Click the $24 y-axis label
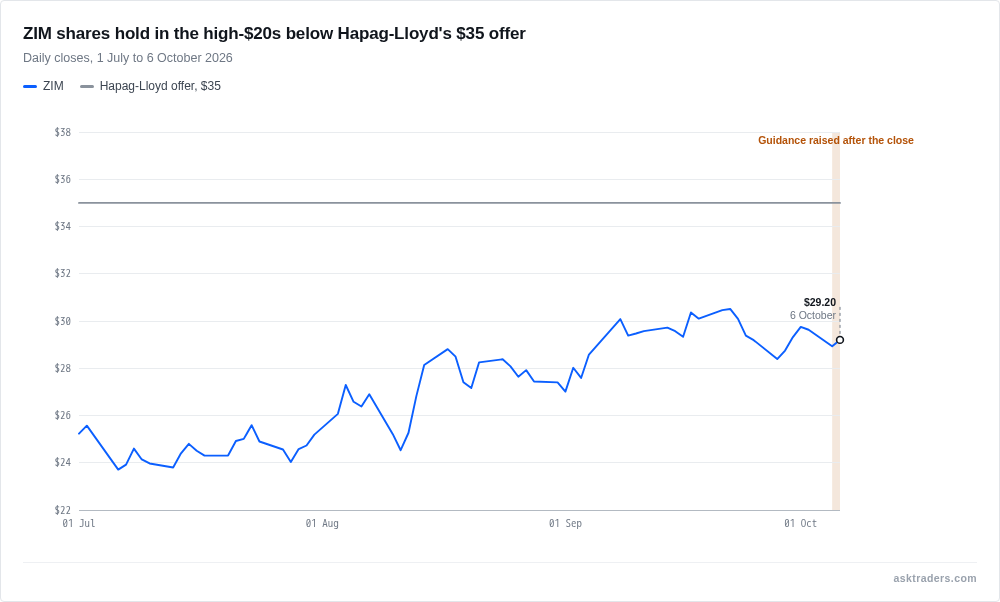 point(62,462)
